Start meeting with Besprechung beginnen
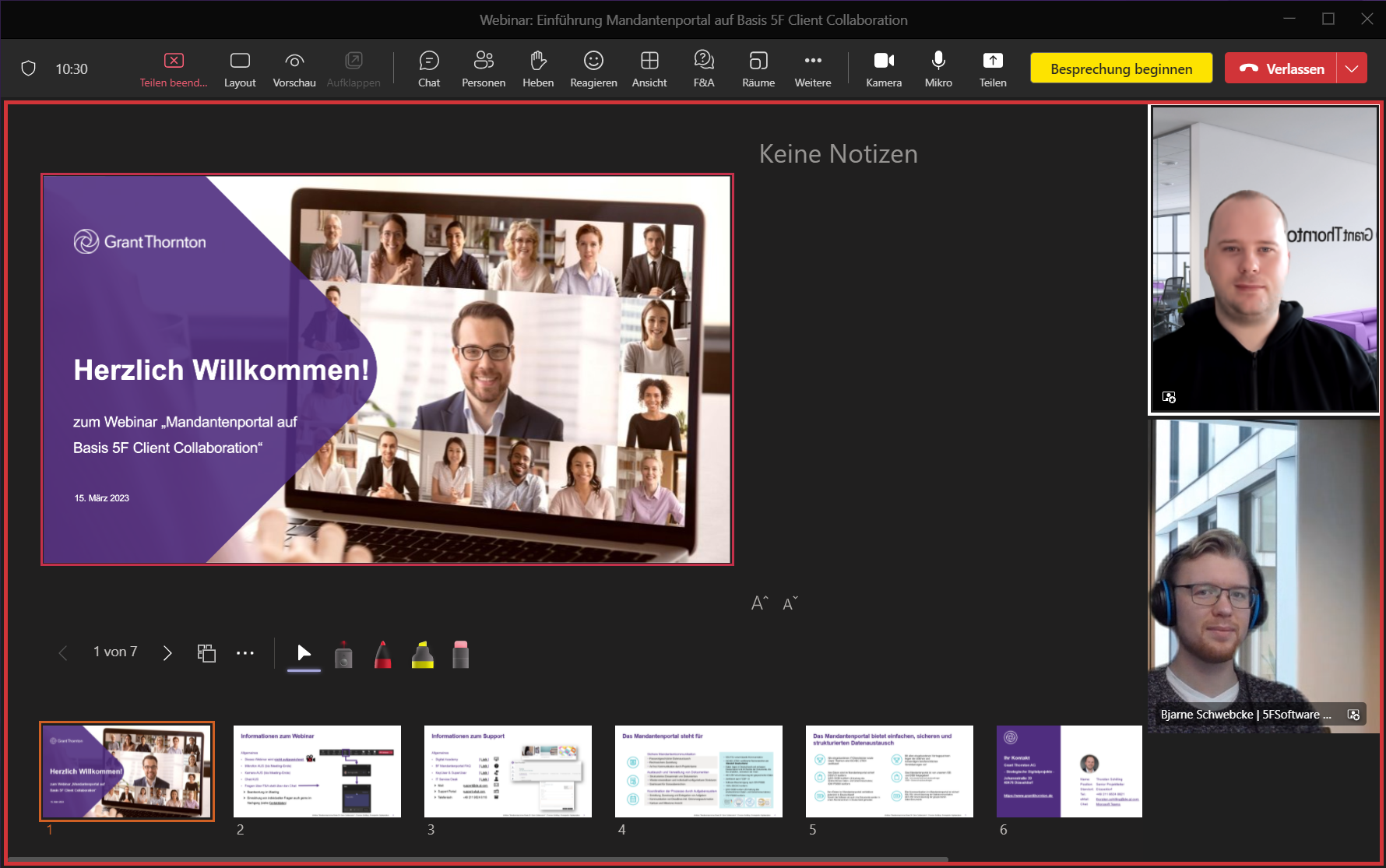 (x=1121, y=69)
